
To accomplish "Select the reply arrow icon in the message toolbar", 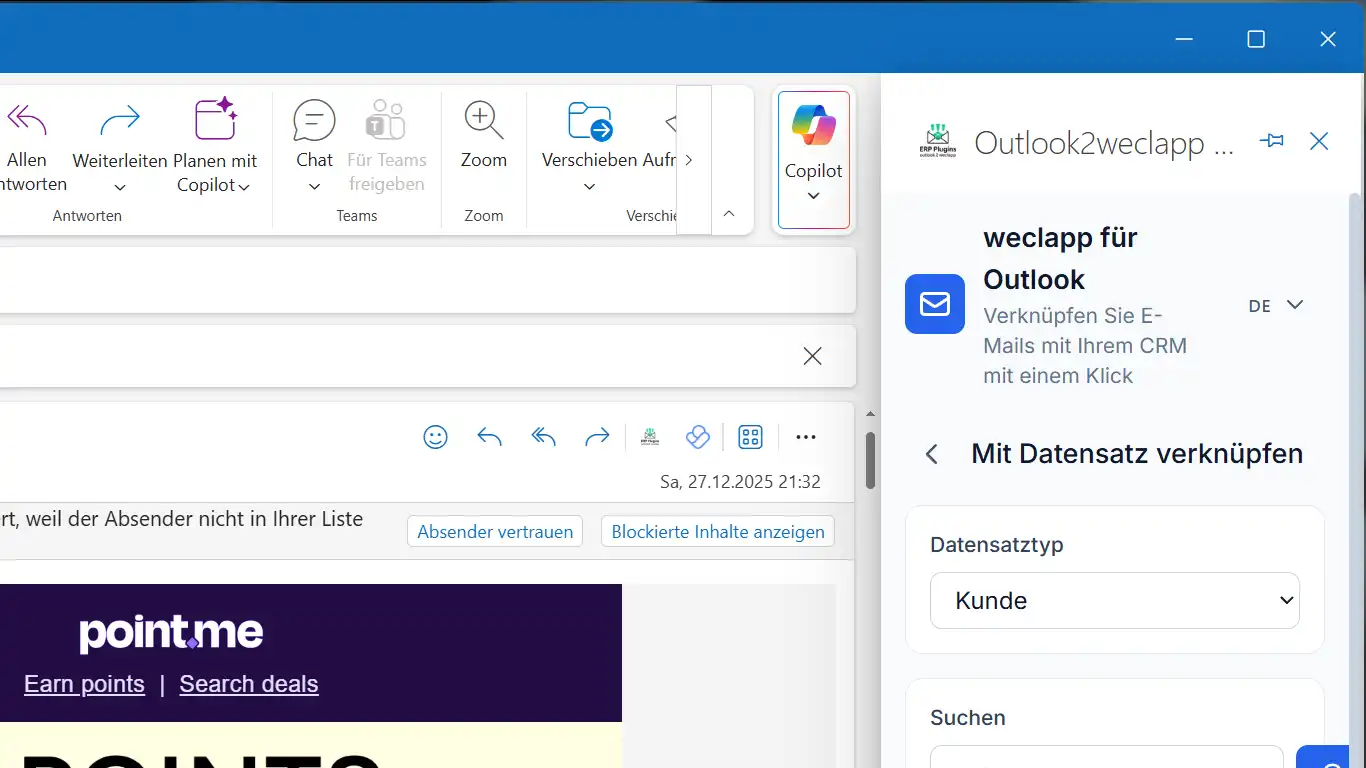I will point(489,437).
